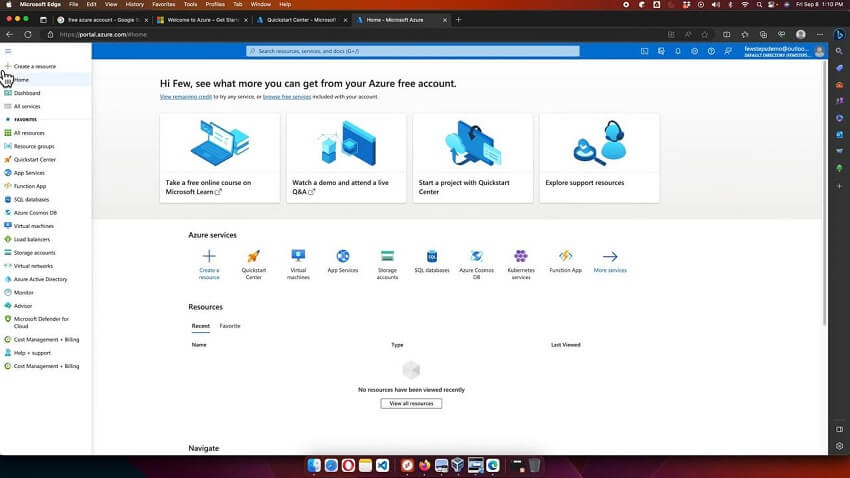Image resolution: width=850 pixels, height=478 pixels.
Task: Open Quickstart Center service icon
Action: click(254, 264)
